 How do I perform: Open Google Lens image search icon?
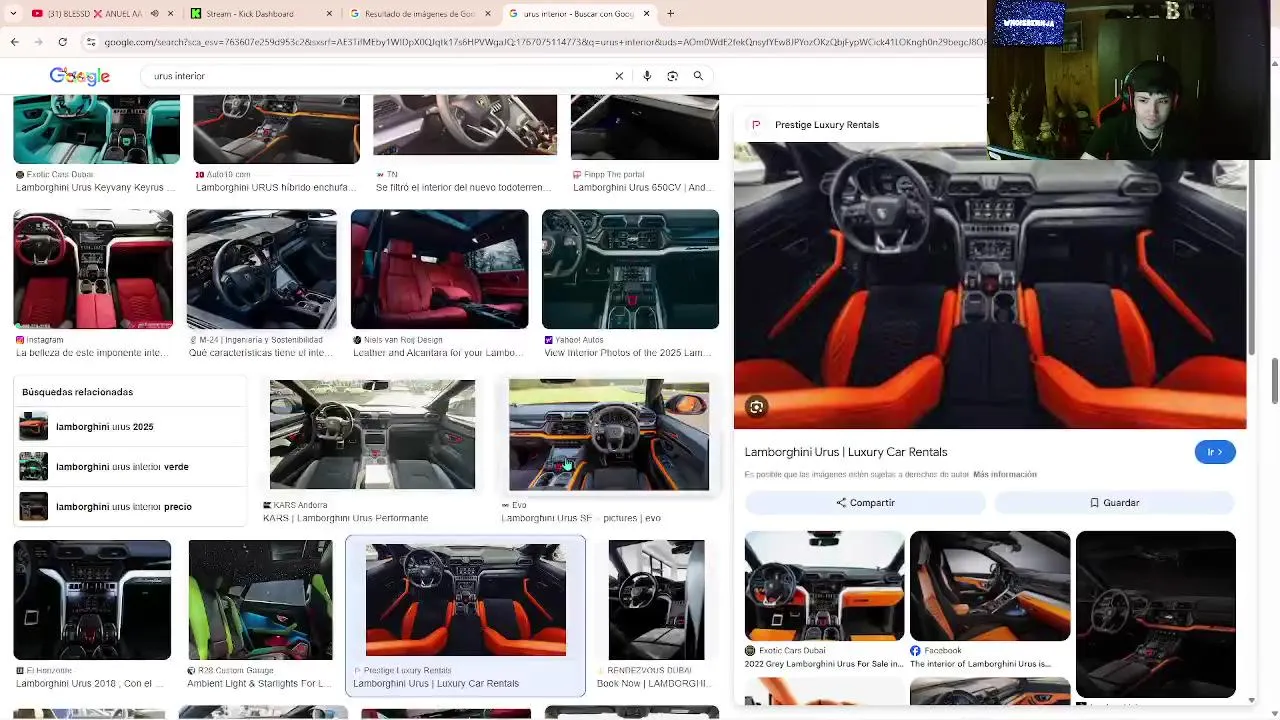(x=672, y=76)
